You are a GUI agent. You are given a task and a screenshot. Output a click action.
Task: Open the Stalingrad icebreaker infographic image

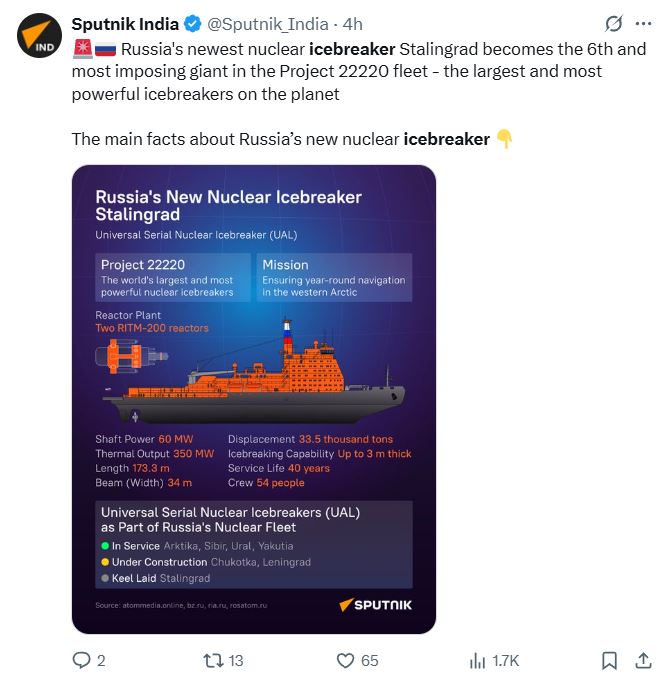[254, 398]
